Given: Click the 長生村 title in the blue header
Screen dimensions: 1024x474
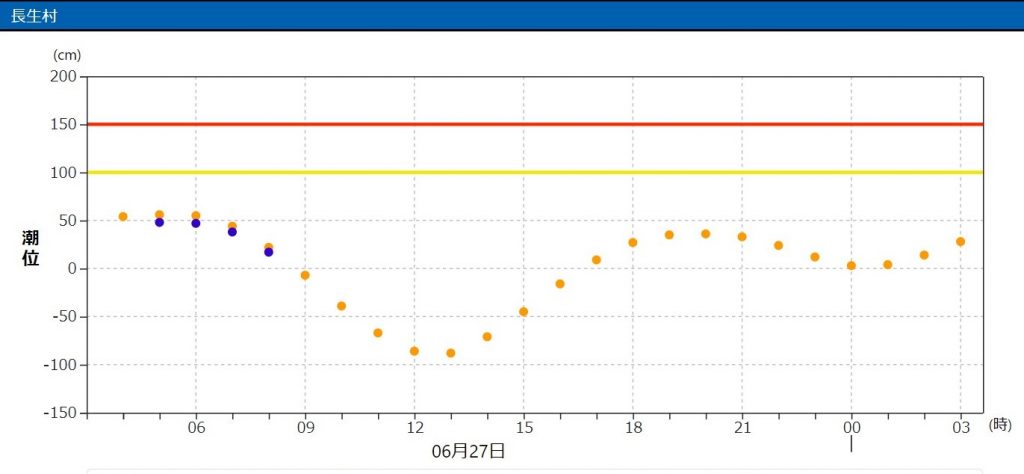Looking at the screenshot, I should (34, 16).
